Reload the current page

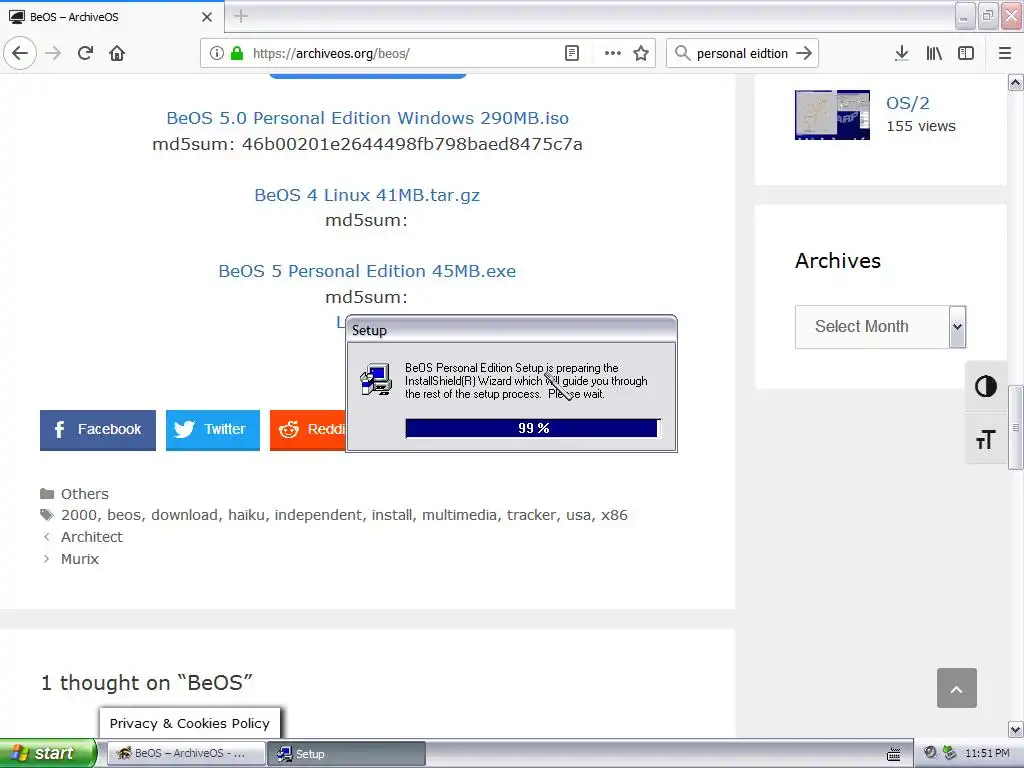86,53
